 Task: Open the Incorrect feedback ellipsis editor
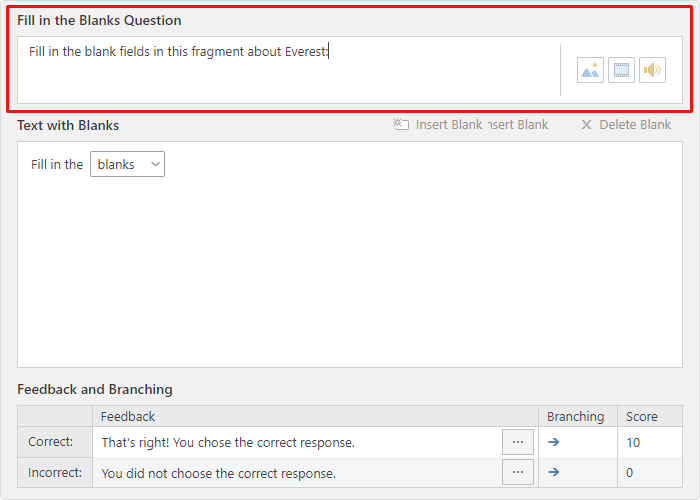(x=518, y=472)
